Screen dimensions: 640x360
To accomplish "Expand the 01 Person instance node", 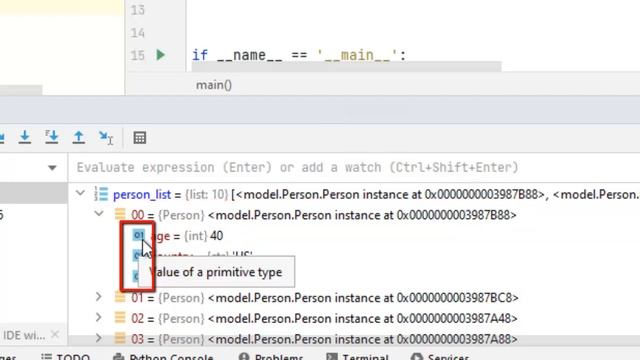I will (98, 296).
